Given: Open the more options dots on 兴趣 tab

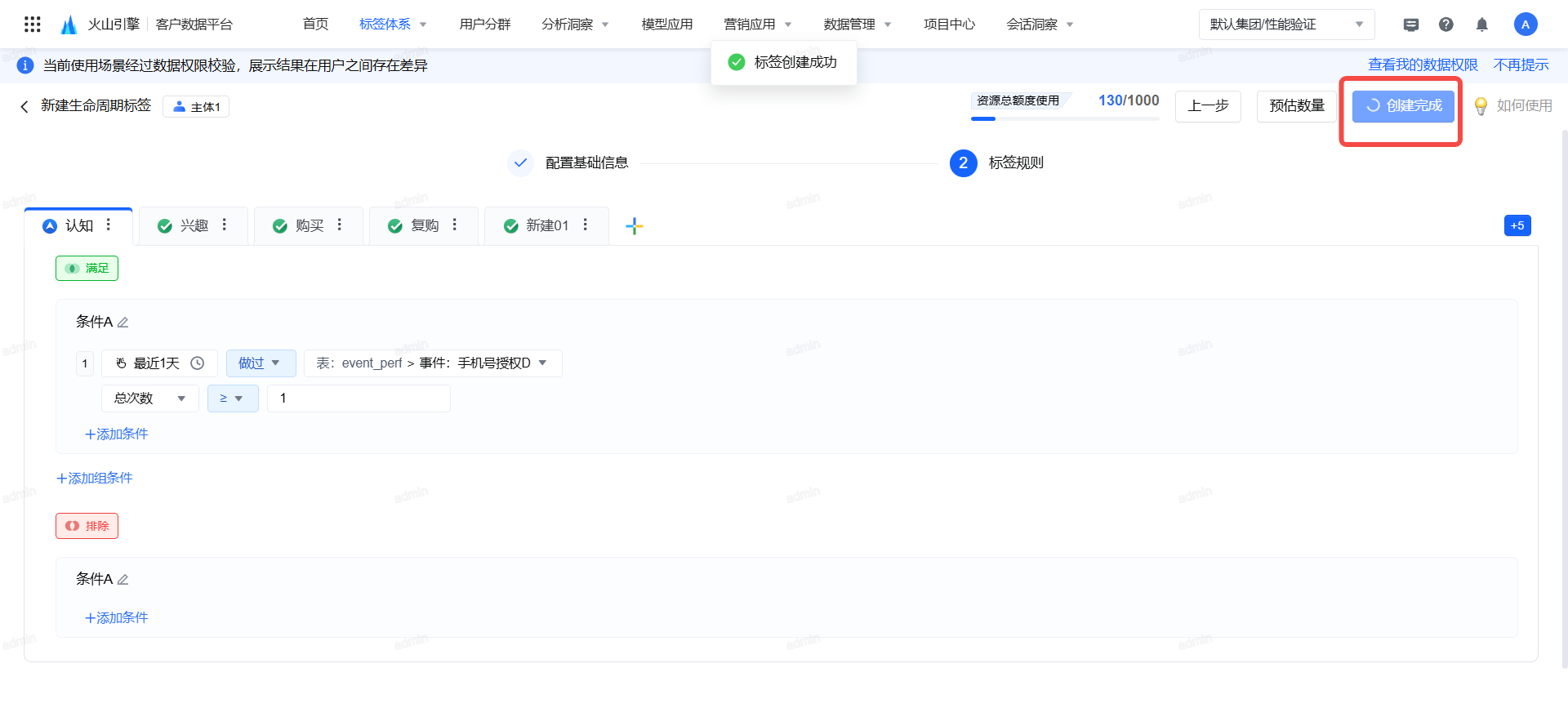Looking at the screenshot, I should [x=224, y=225].
